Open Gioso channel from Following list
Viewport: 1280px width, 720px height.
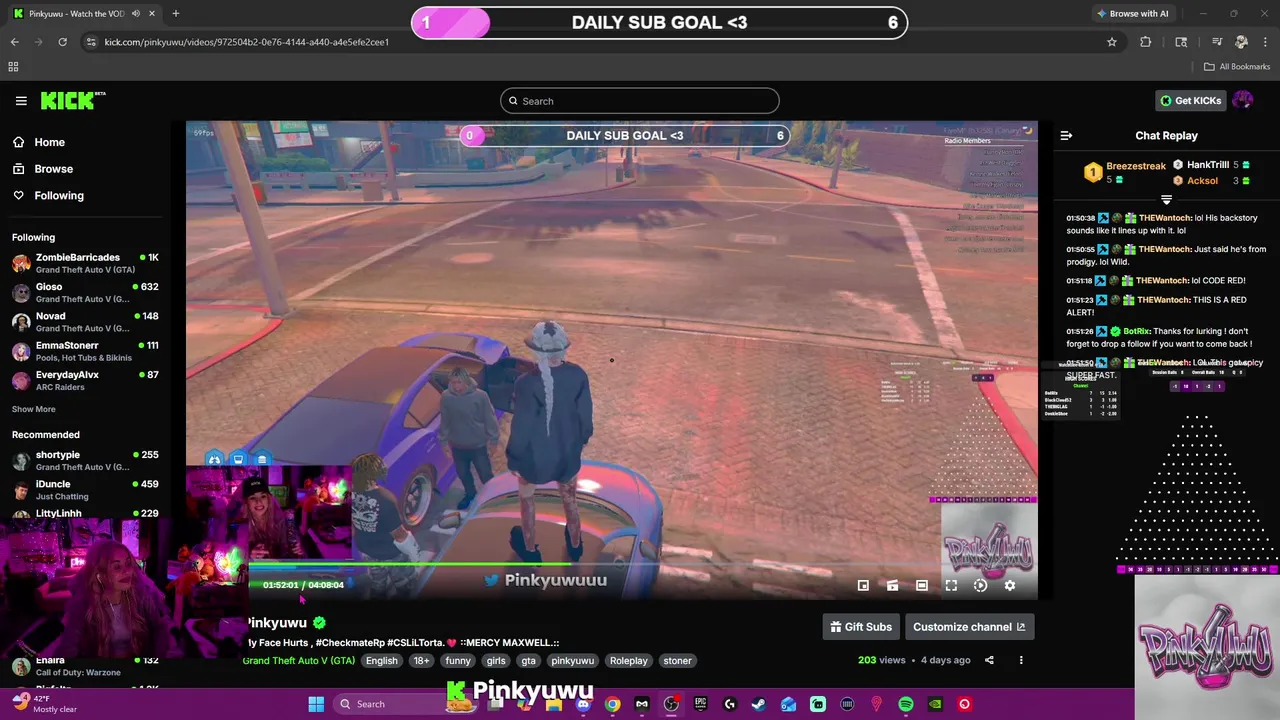[x=85, y=292]
